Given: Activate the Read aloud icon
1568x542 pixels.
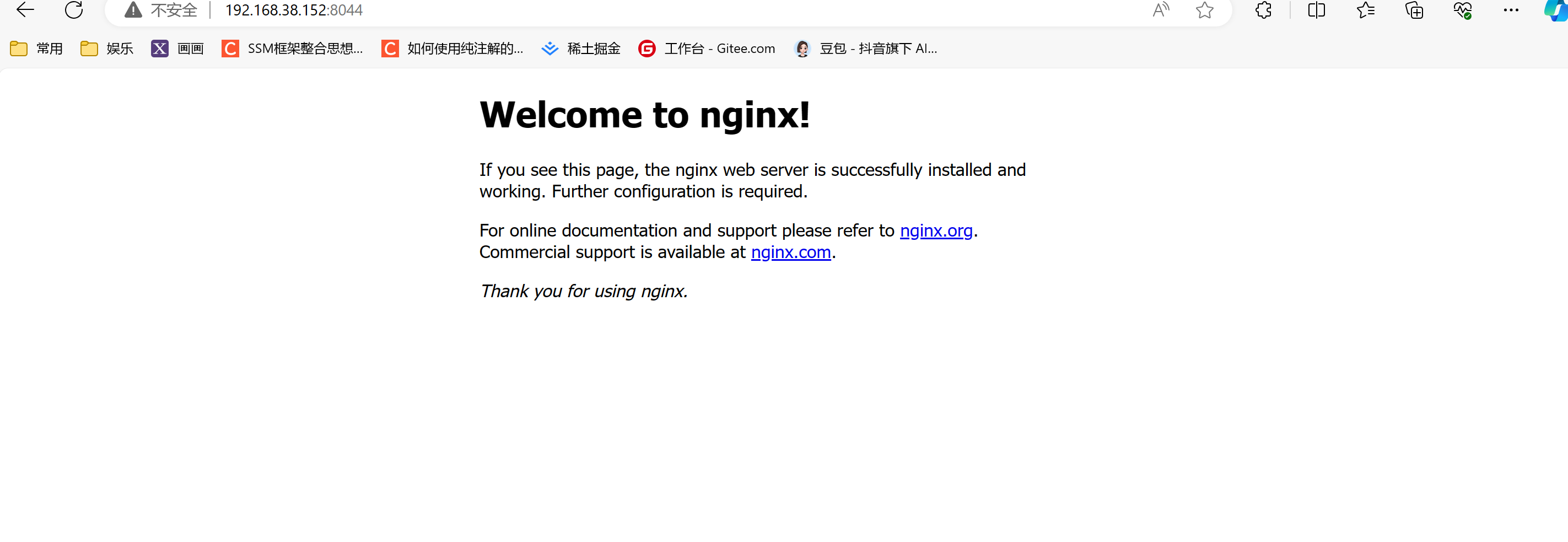Looking at the screenshot, I should pos(1161,10).
